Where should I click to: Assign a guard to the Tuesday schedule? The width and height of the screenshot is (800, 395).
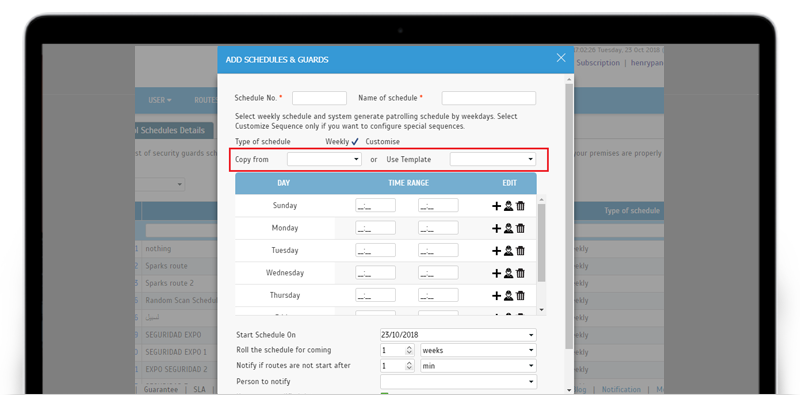pos(508,251)
